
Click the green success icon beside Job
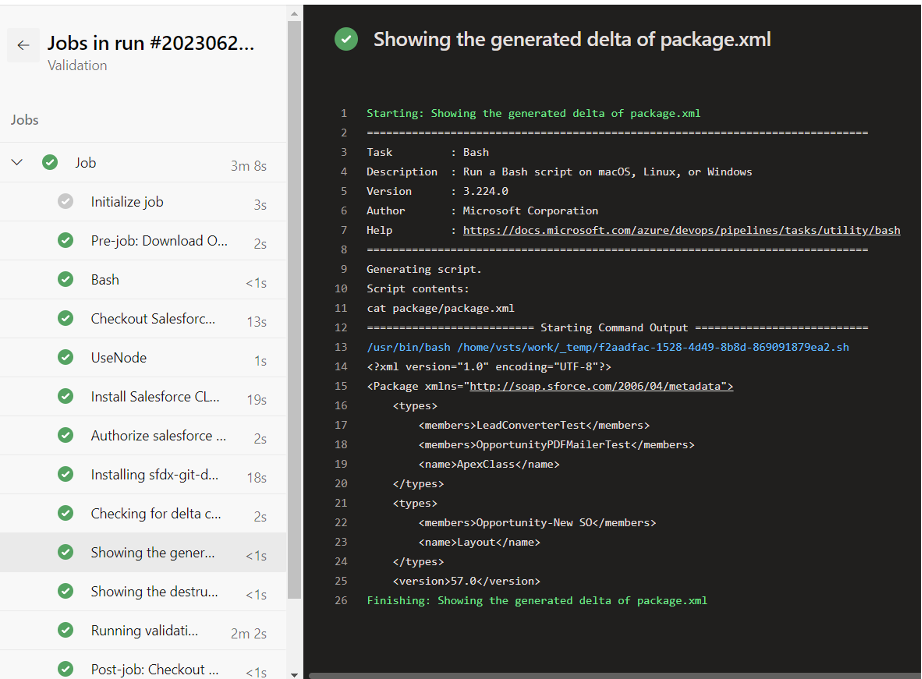tap(50, 162)
